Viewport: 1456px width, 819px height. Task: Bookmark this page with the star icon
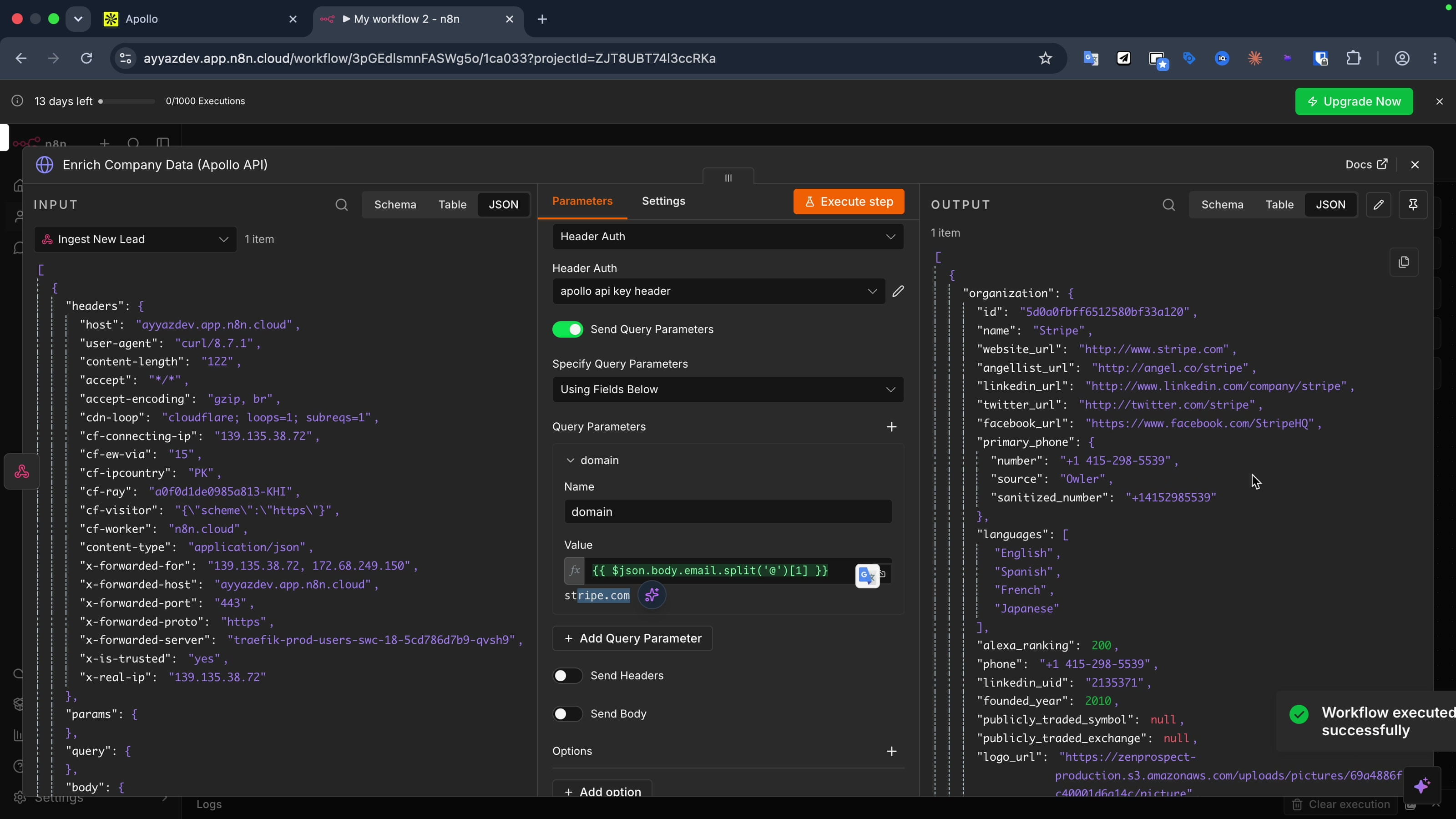[1045, 58]
